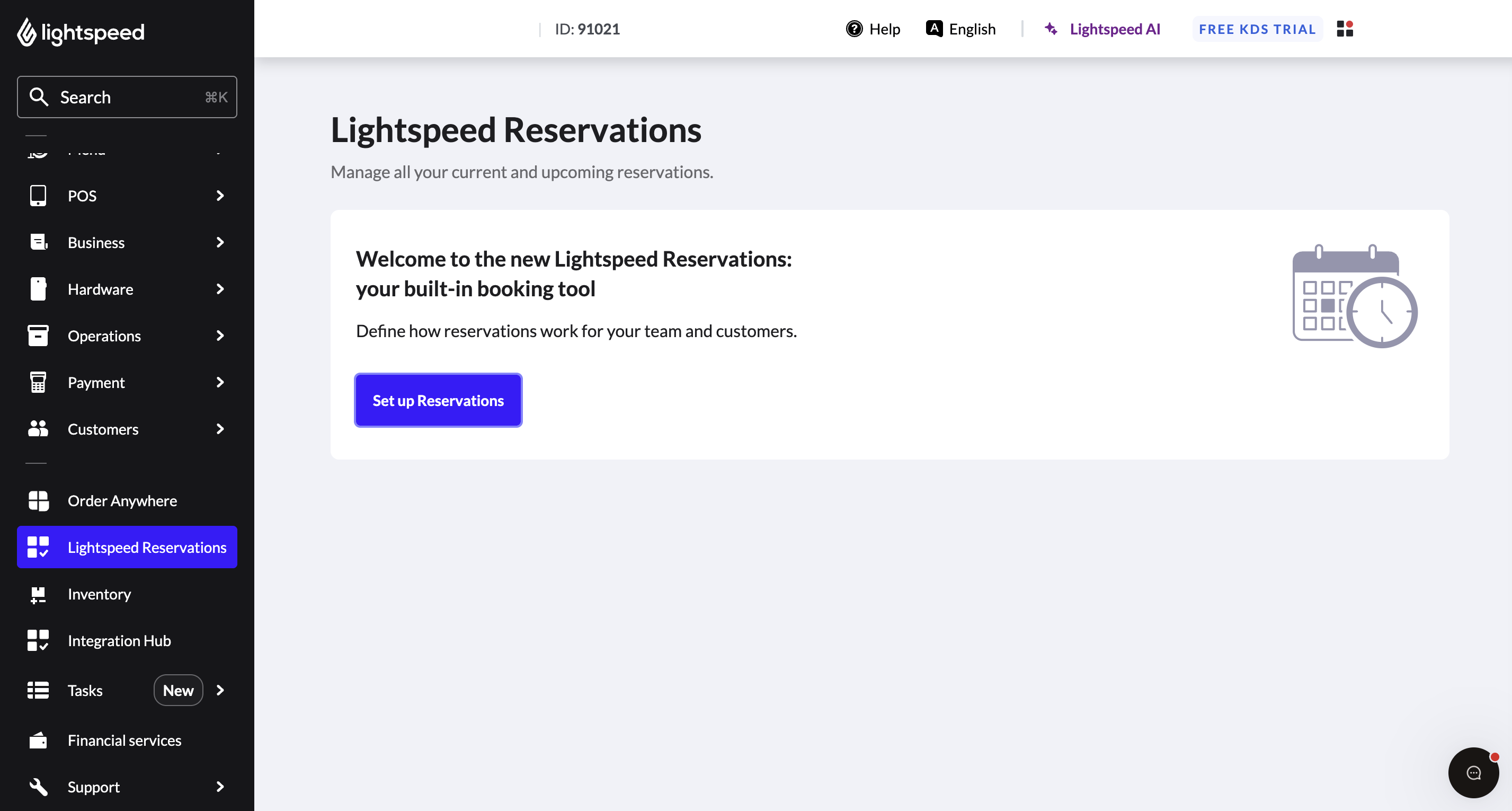Open the Help link
The image size is (1512, 811).
click(x=873, y=29)
